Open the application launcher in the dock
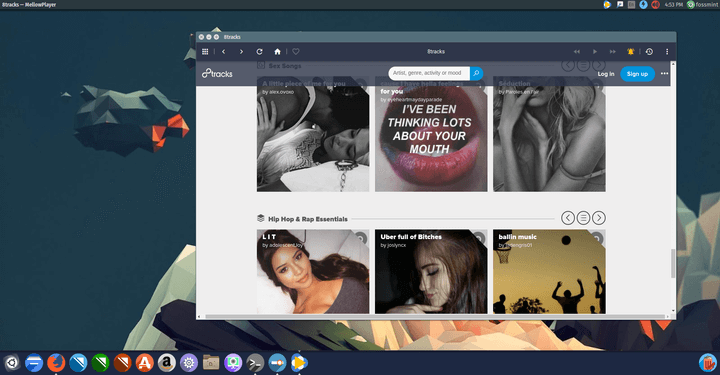The width and height of the screenshot is (720, 375). point(12,363)
